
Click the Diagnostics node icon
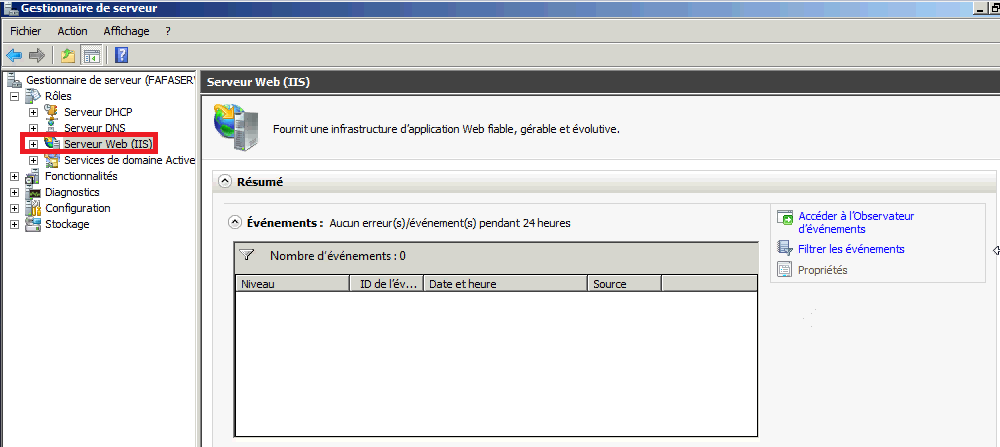pyautogui.click(x=33, y=192)
